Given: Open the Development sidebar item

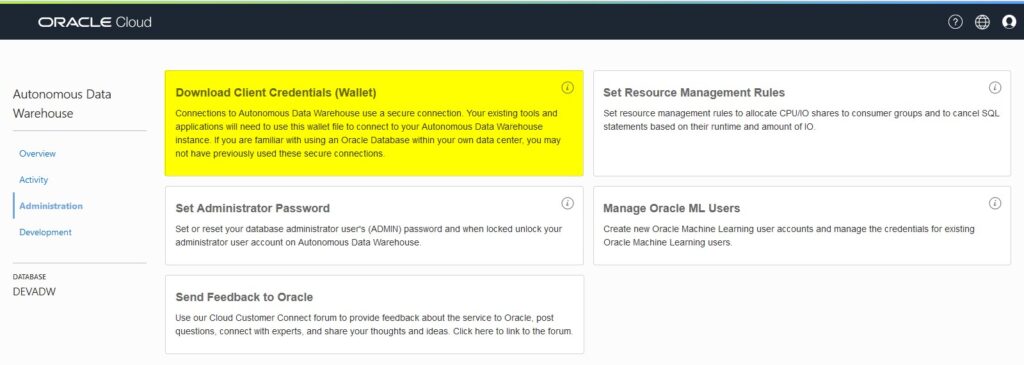Looking at the screenshot, I should tap(45, 232).
